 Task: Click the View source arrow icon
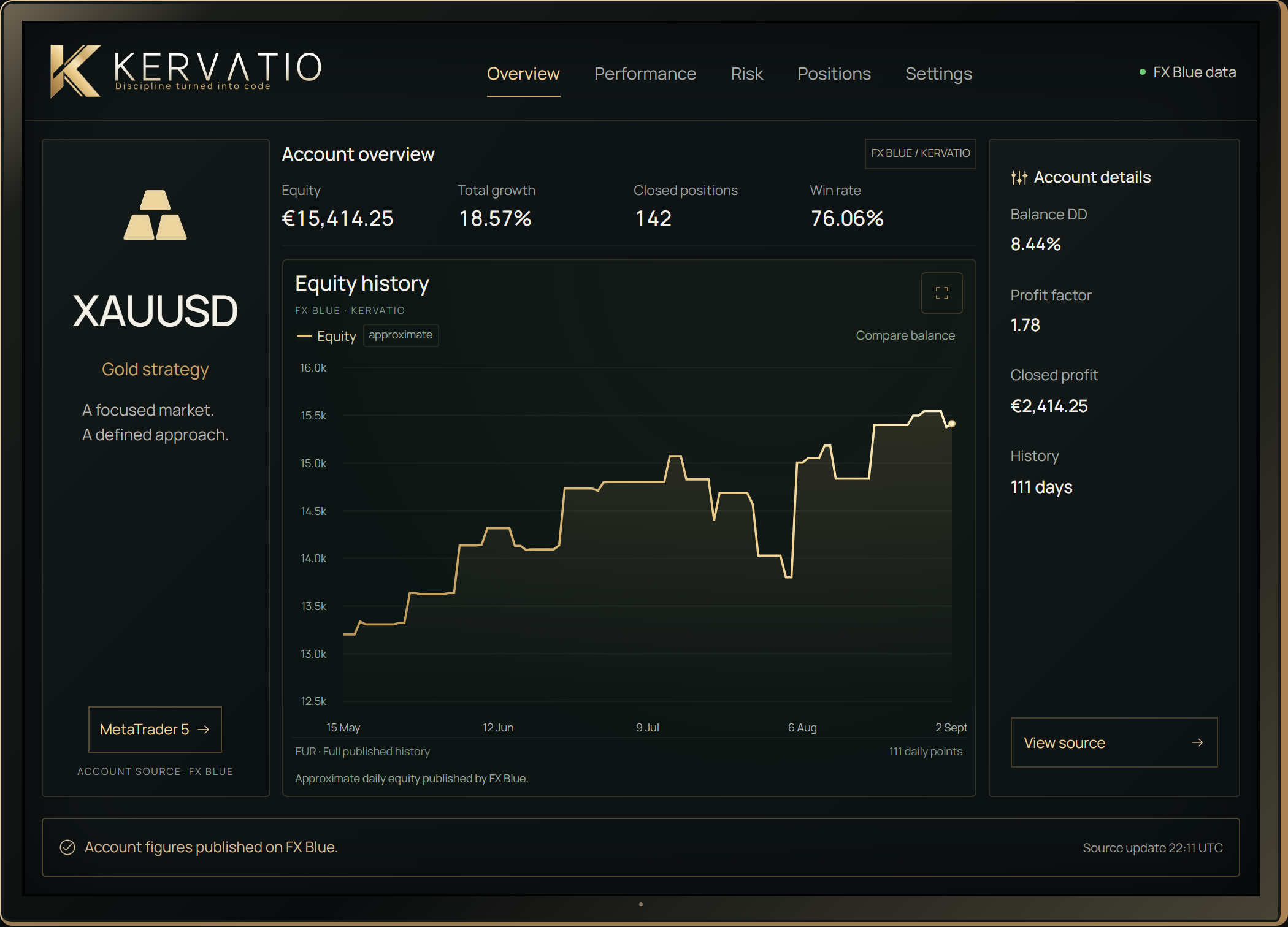[1197, 742]
